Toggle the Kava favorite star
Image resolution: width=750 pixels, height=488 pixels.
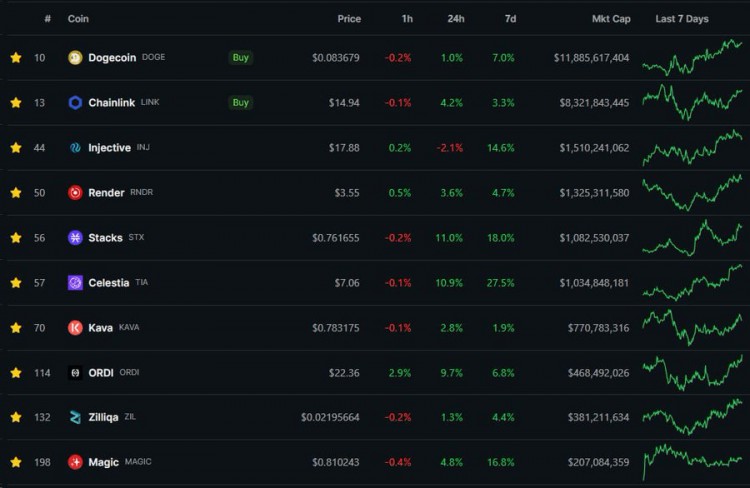(x=16, y=328)
